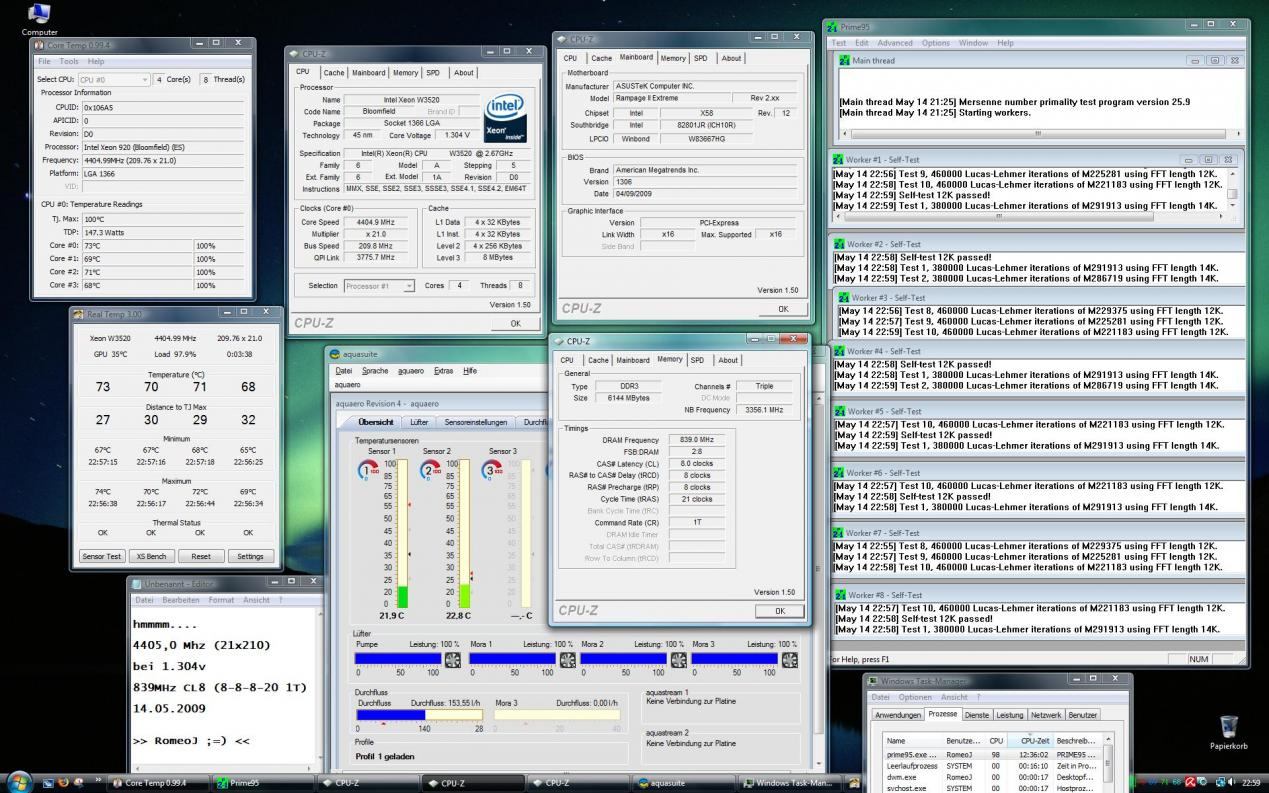Switch to Prime95 taskbar button
The image size is (1269, 793).
tap(264, 783)
